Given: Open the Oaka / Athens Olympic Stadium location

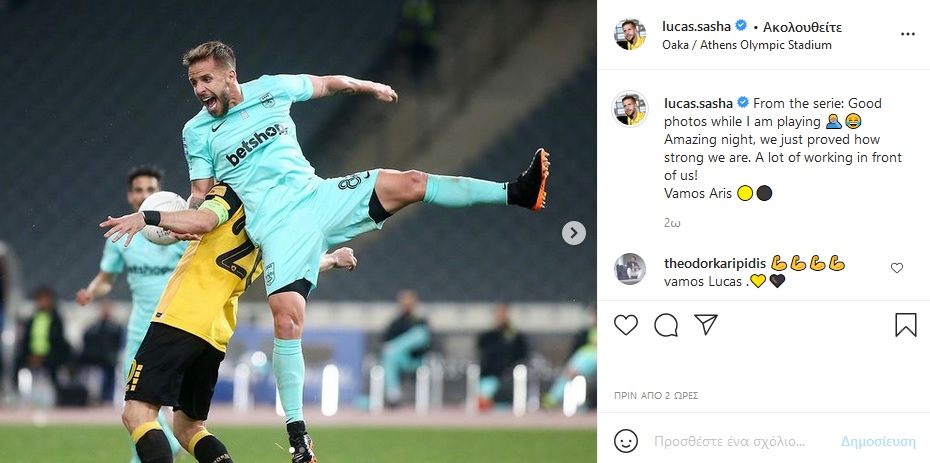Looking at the screenshot, I should (747, 45).
